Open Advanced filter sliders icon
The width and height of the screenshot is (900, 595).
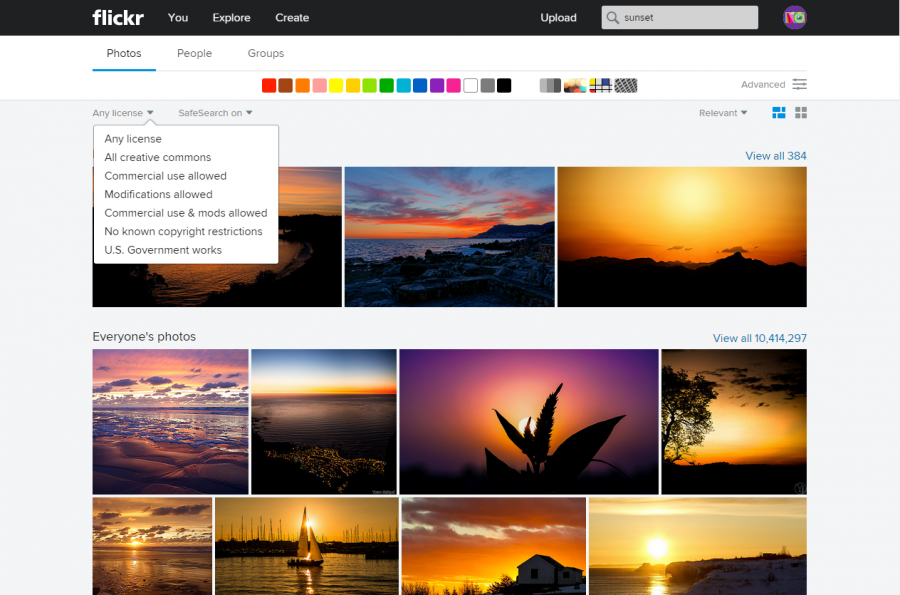799,85
